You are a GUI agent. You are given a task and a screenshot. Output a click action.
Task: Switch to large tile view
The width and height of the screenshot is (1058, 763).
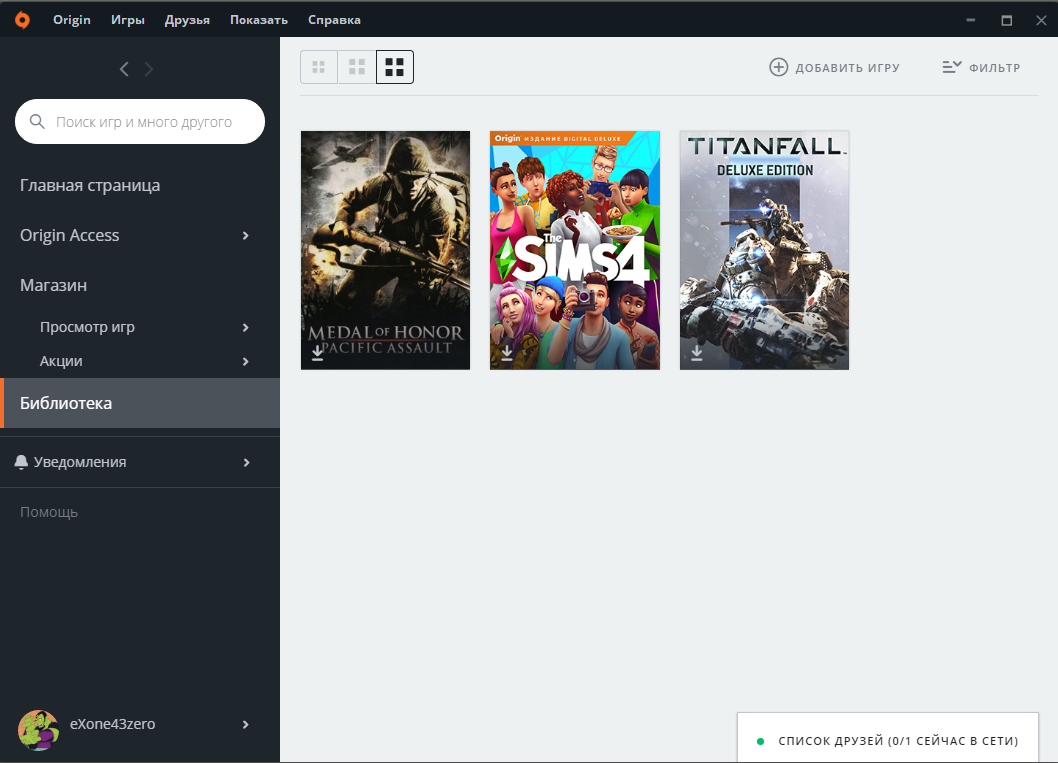[395, 67]
